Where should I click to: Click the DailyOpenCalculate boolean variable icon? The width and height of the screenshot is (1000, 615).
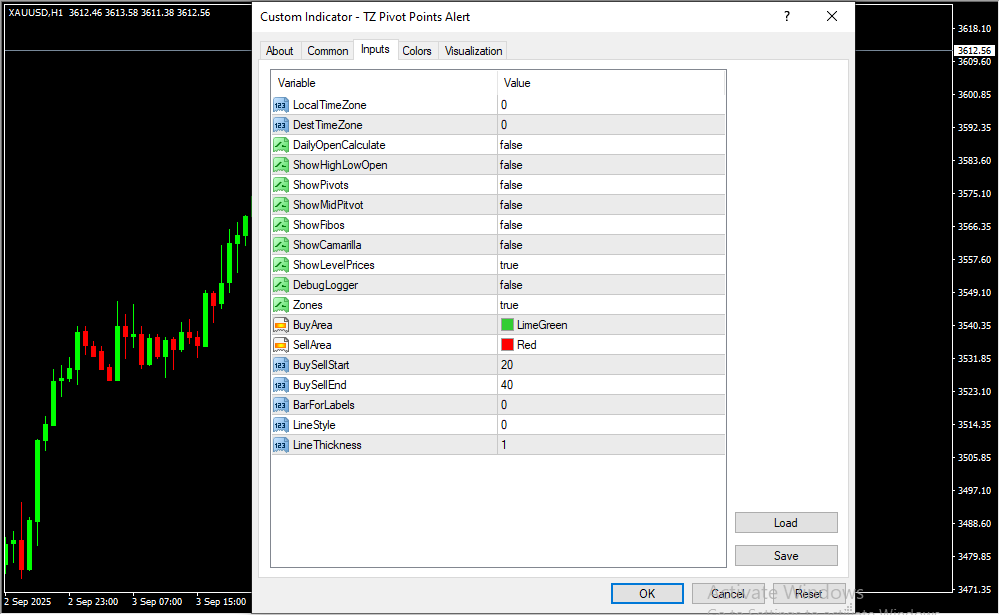tap(280, 145)
